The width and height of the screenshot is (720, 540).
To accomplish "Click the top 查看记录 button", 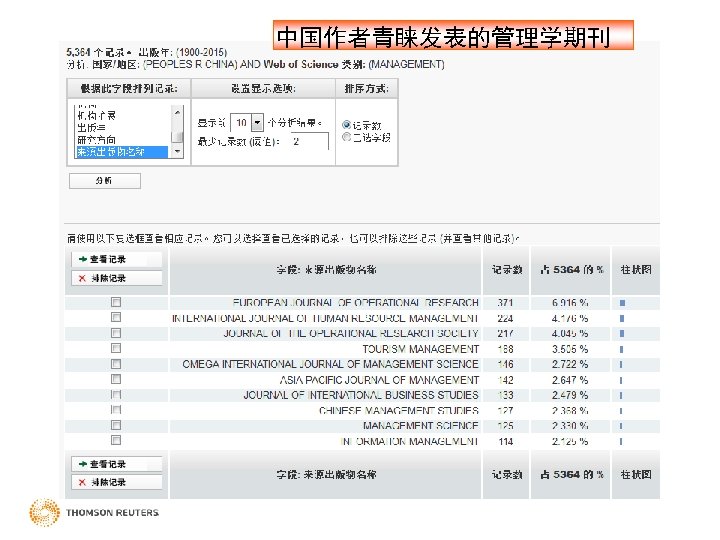I will point(117,259).
